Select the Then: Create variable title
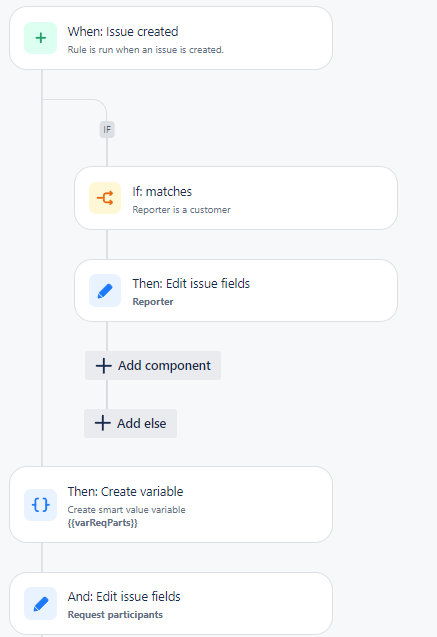 coord(125,492)
